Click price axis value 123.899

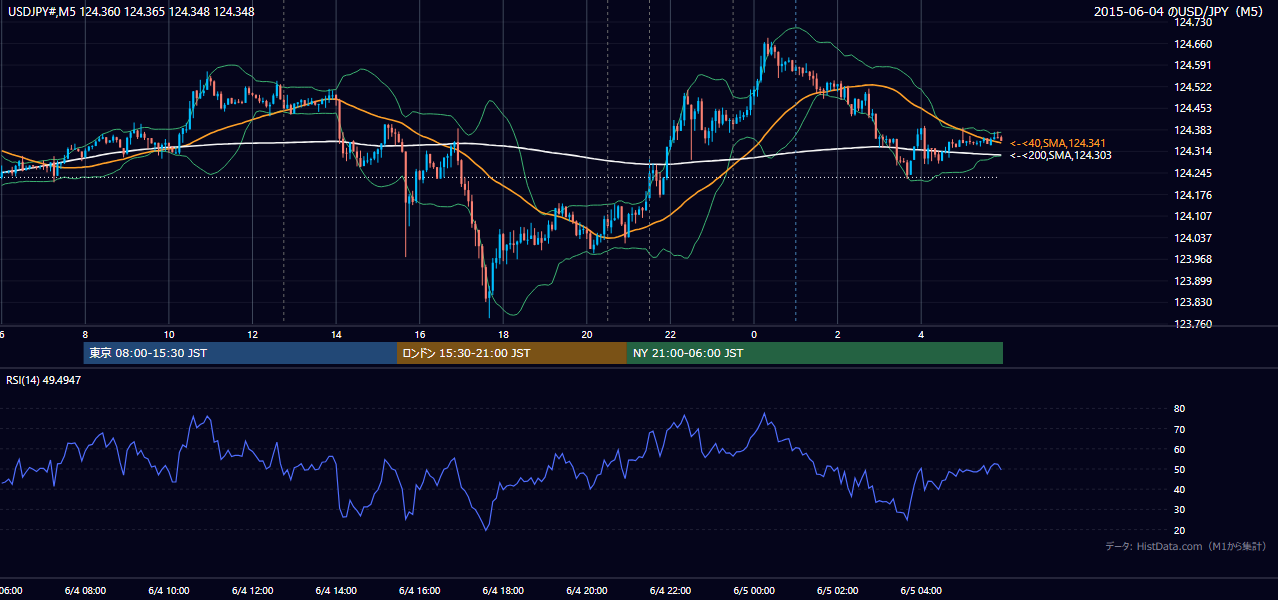(1194, 281)
